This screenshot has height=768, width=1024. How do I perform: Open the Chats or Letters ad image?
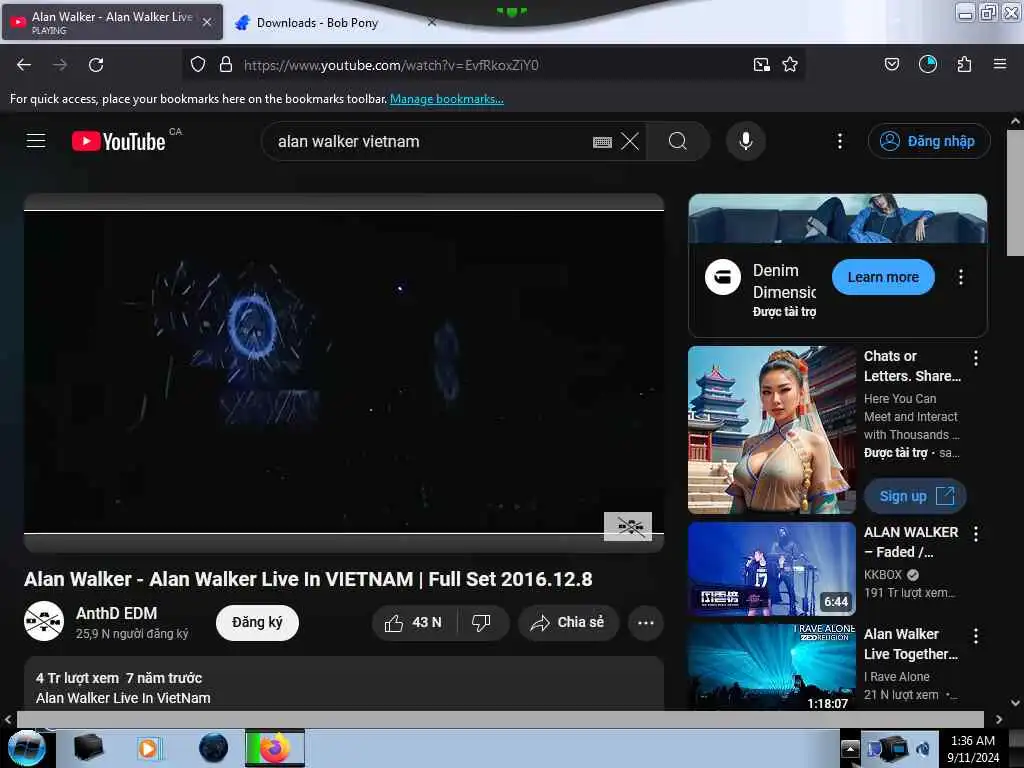tap(772, 430)
